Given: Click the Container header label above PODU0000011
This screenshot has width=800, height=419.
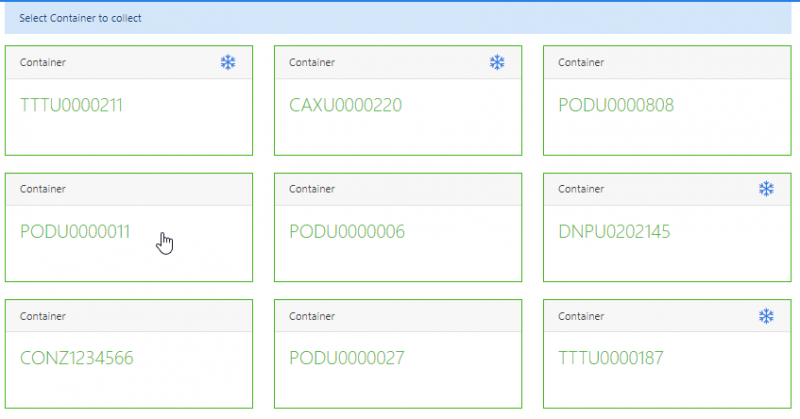Looking at the screenshot, I should [x=43, y=189].
